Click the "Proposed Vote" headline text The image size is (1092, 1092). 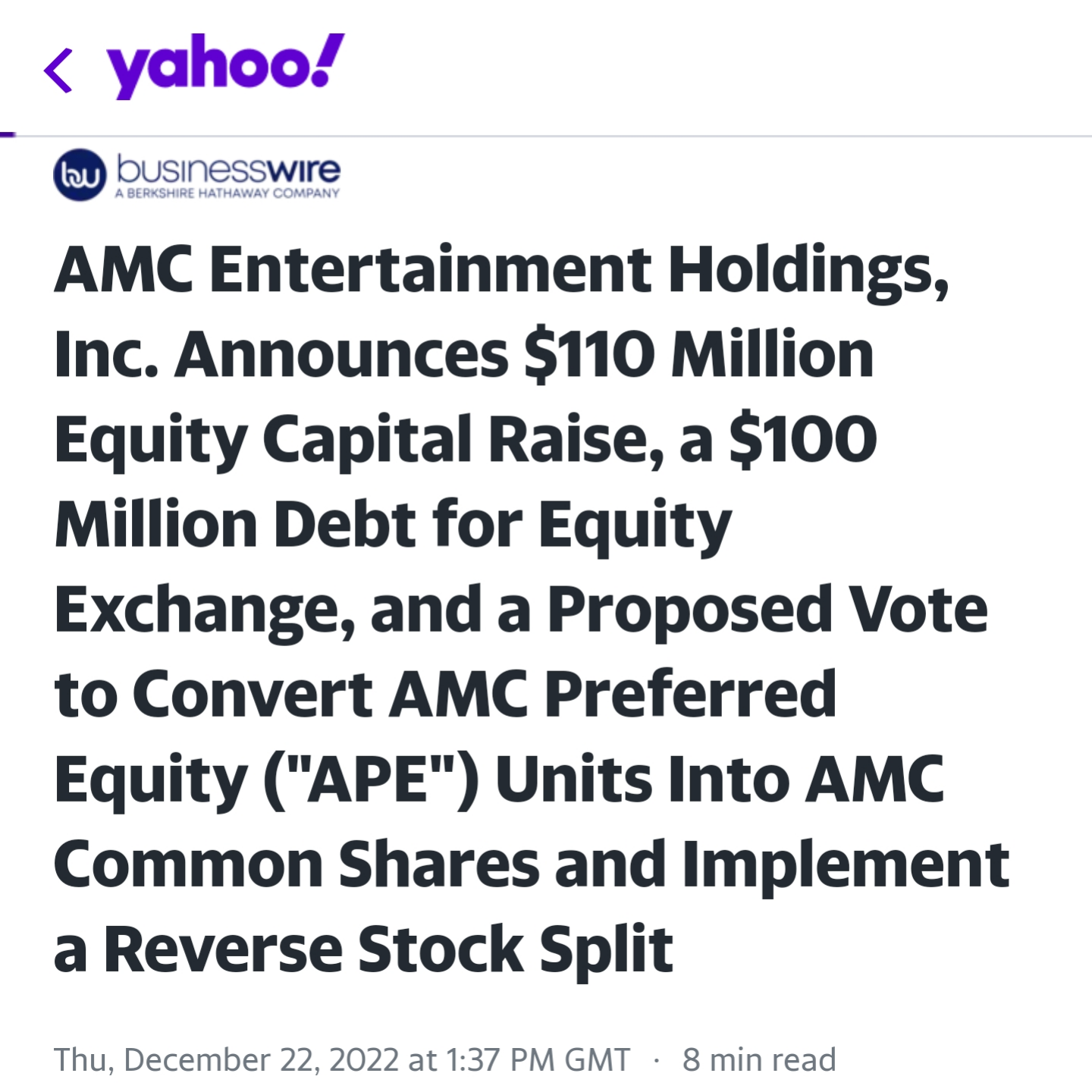click(x=767, y=610)
